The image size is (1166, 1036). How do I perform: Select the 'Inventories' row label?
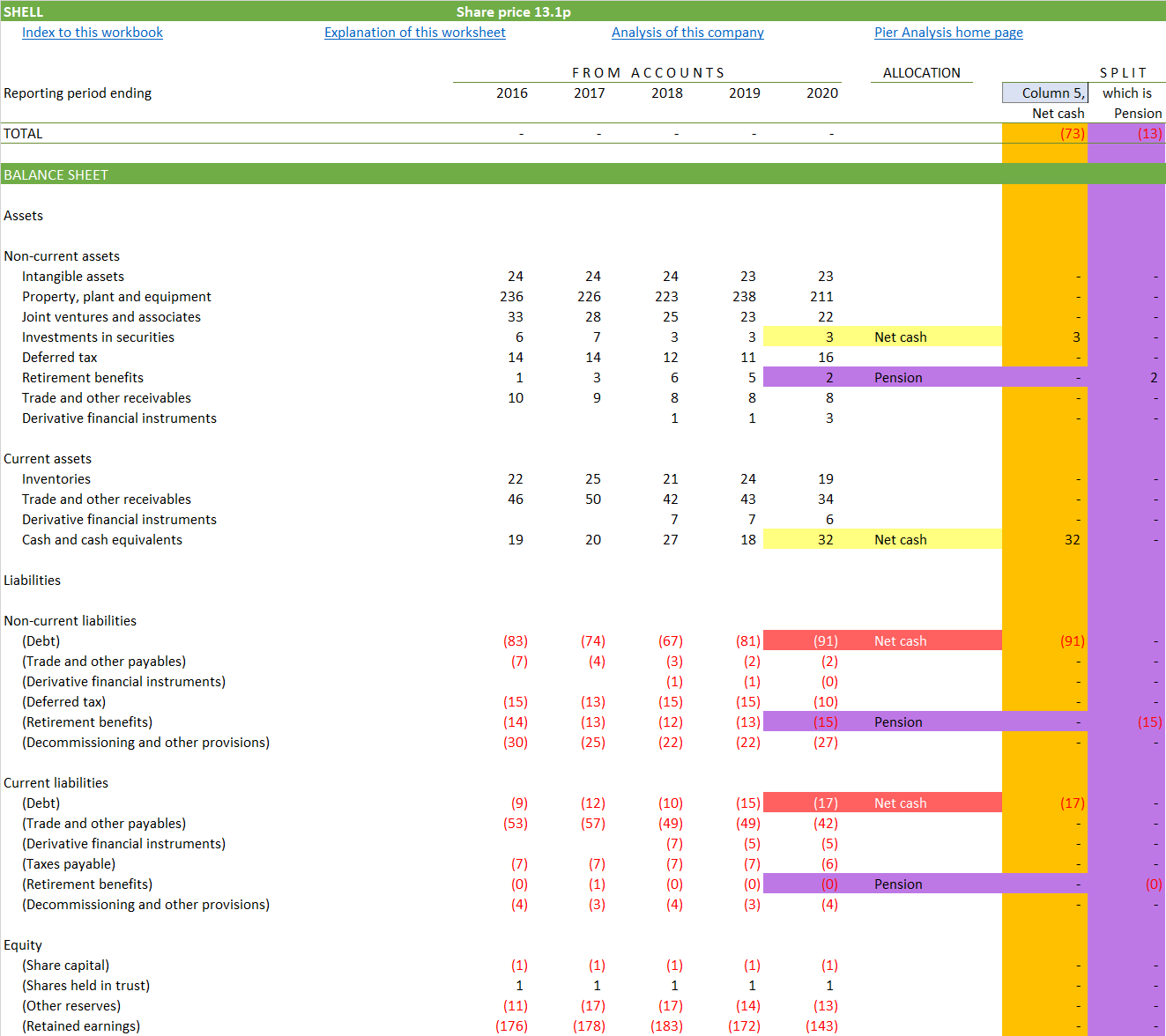(56, 478)
